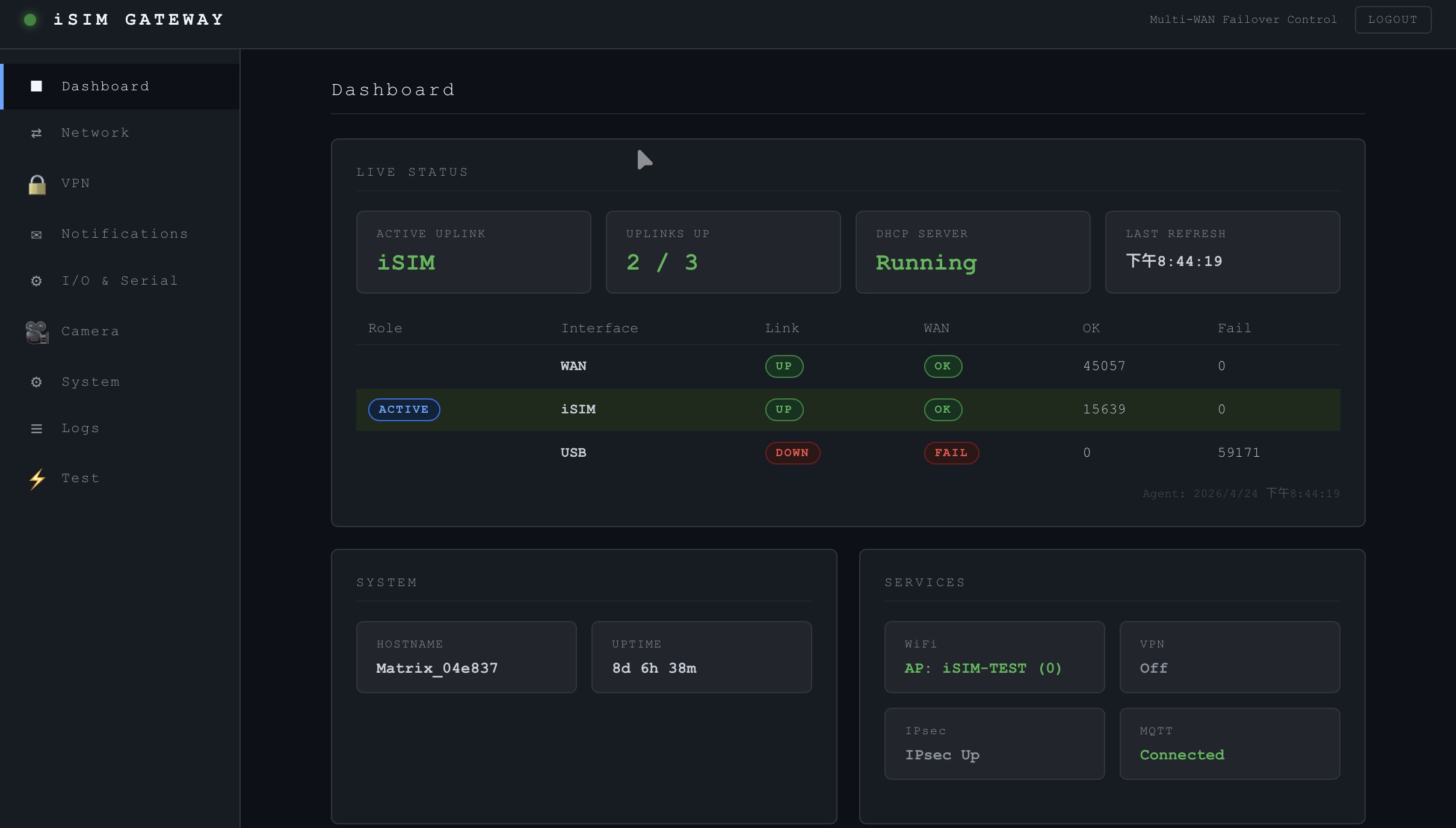Click Multi-WAN Failover Control text
This screenshot has width=1456, height=828.
[x=1243, y=19]
